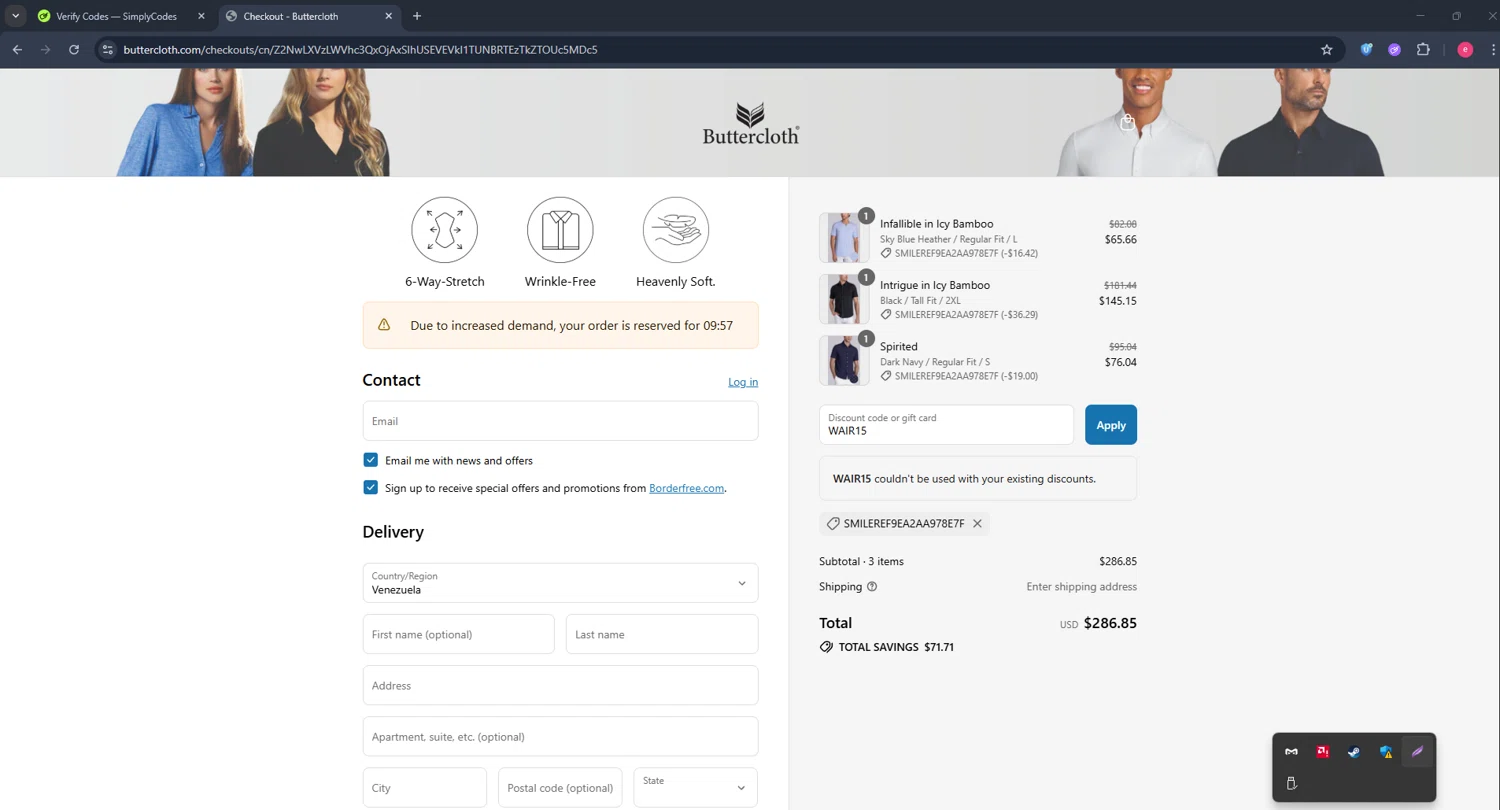This screenshot has height=810, width=1500.
Task: Focus the Email input field
Action: [560, 421]
